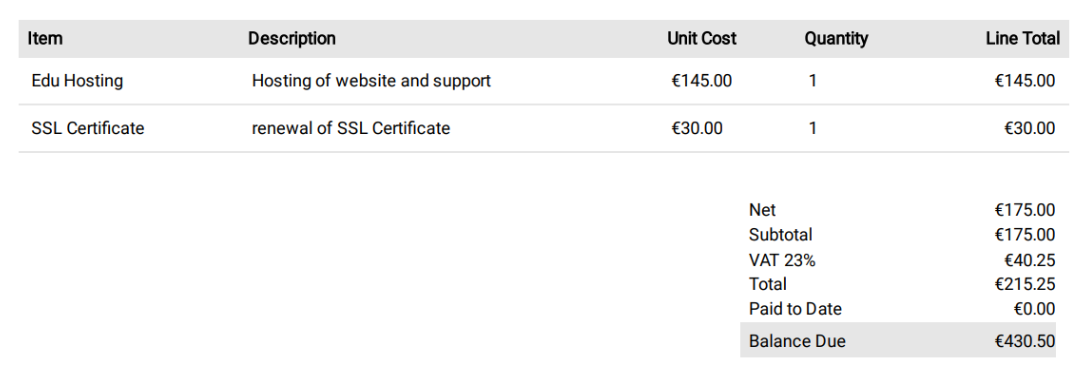Click the Line Total column header
The width and height of the screenshot is (1085, 370).
(x=1023, y=39)
